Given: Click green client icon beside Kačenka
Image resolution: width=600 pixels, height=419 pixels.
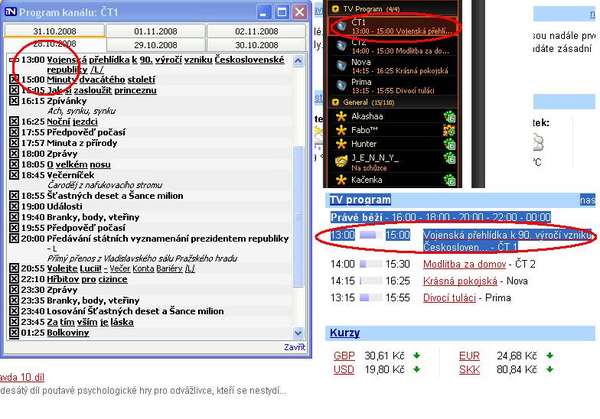Looking at the screenshot, I should [450, 179].
